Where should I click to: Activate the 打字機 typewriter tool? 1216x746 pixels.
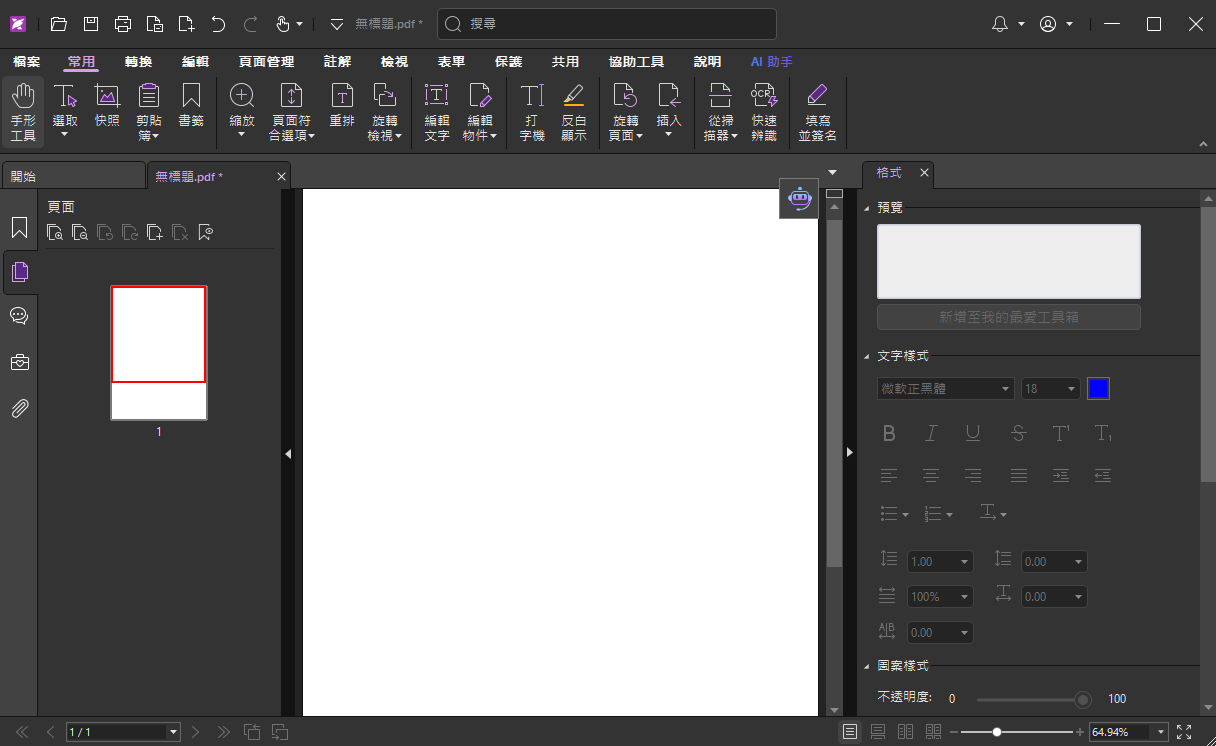tap(532, 111)
